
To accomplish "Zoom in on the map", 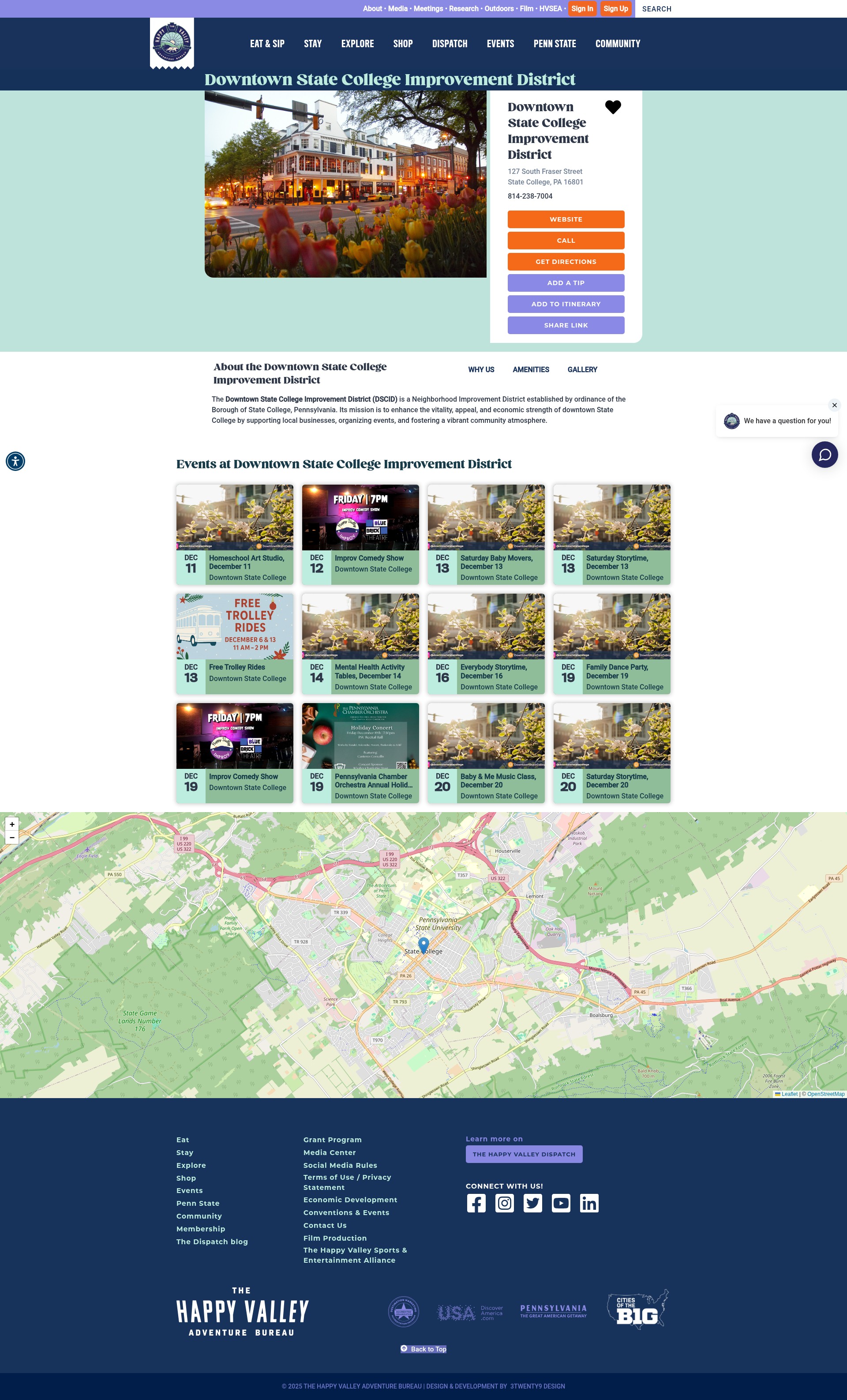I will click(x=12, y=824).
